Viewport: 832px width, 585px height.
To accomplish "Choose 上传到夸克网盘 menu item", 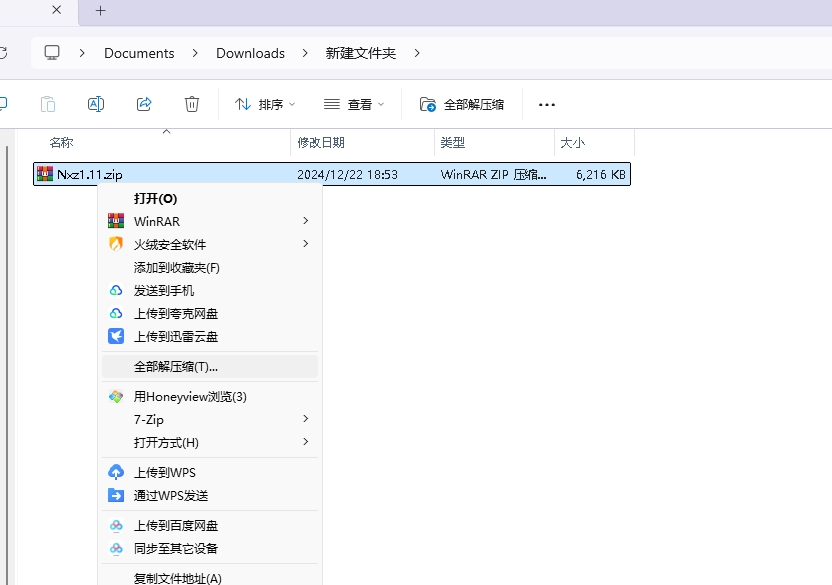I will point(210,314).
